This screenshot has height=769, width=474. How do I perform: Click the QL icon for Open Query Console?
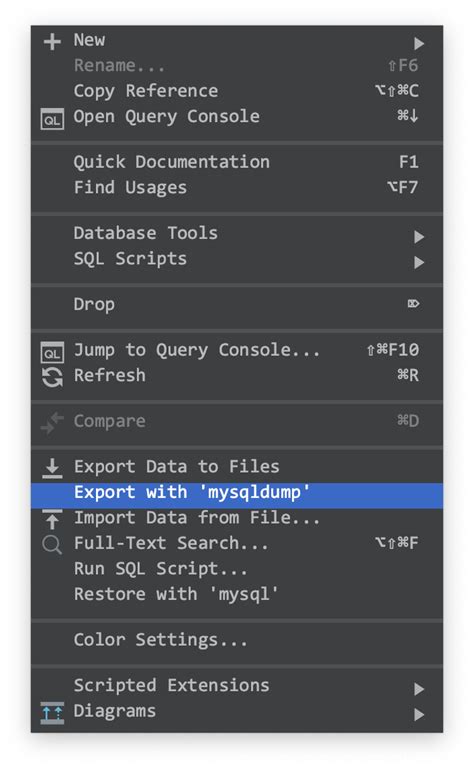click(x=52, y=119)
